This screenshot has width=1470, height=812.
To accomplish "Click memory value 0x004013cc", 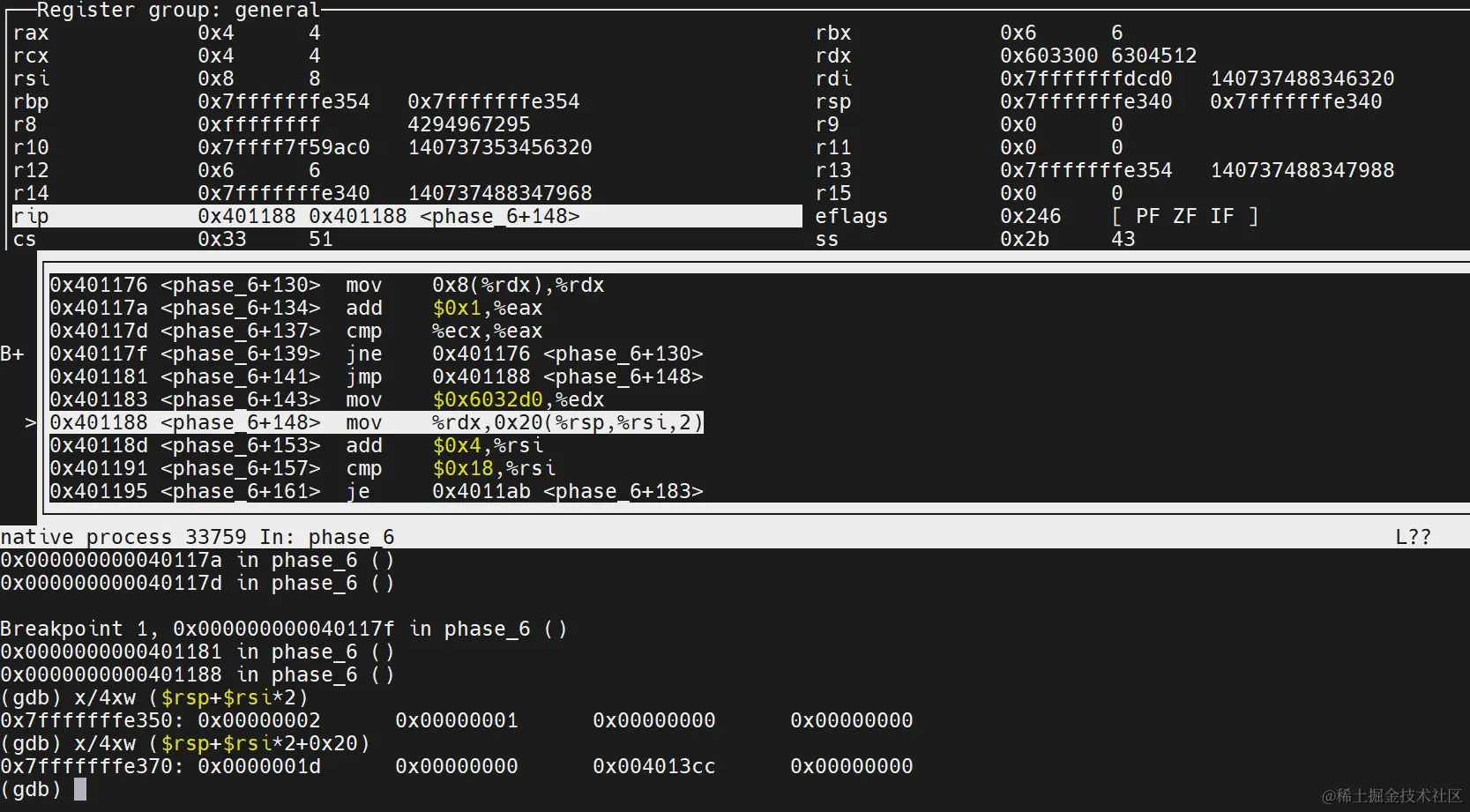I will click(653, 767).
